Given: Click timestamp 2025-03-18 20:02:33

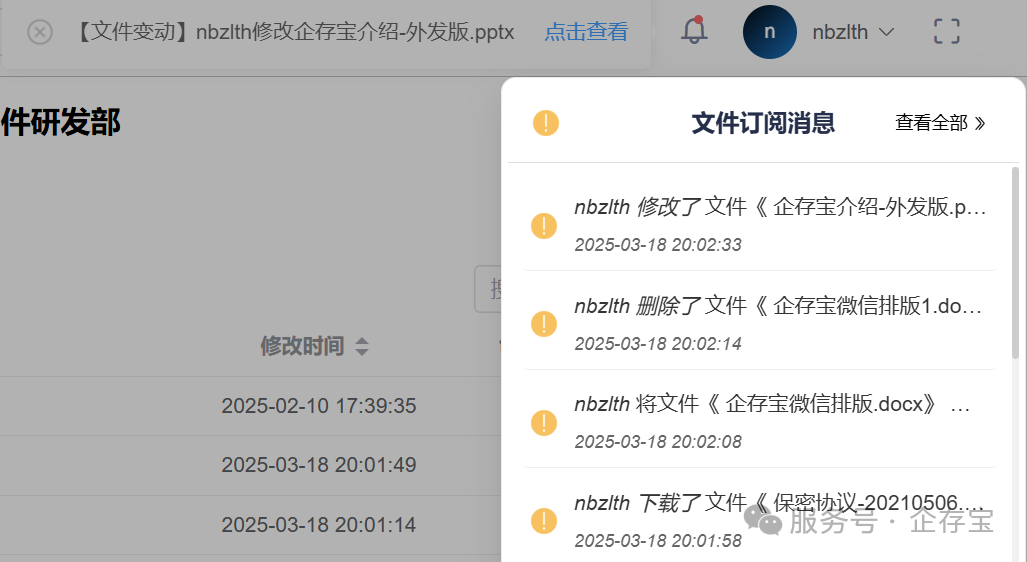Looking at the screenshot, I should 658,244.
